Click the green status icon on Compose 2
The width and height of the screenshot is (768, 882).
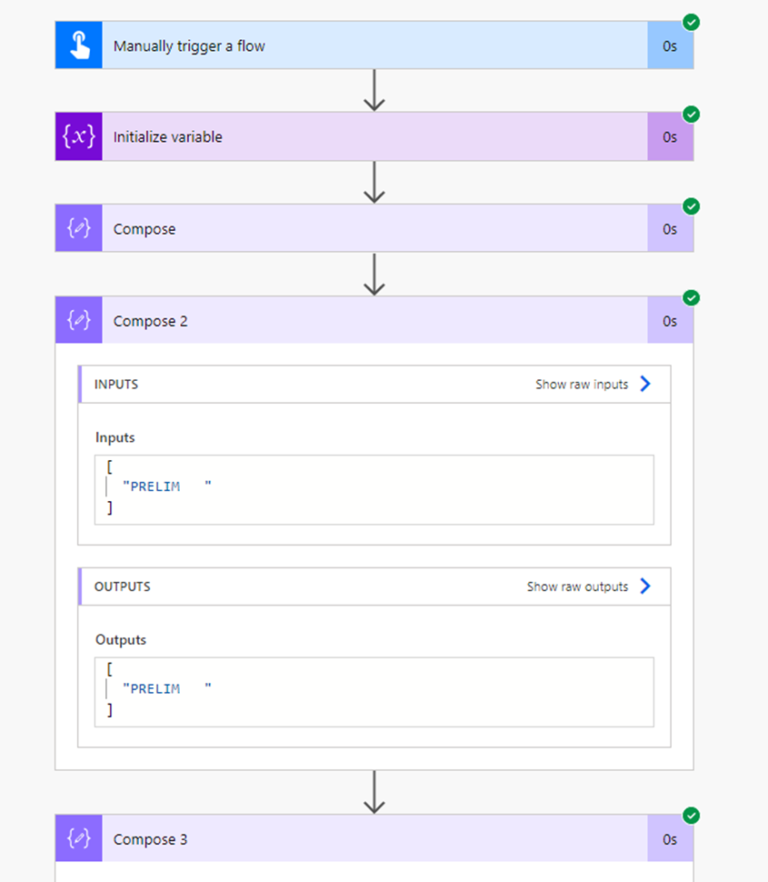pyautogui.click(x=692, y=297)
